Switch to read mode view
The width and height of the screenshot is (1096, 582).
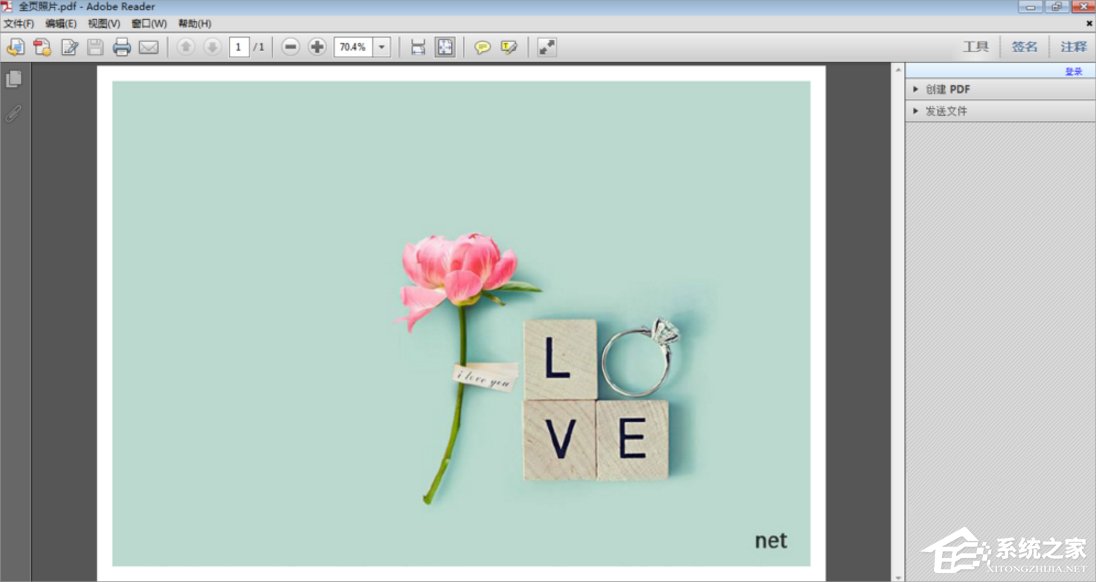[546, 47]
